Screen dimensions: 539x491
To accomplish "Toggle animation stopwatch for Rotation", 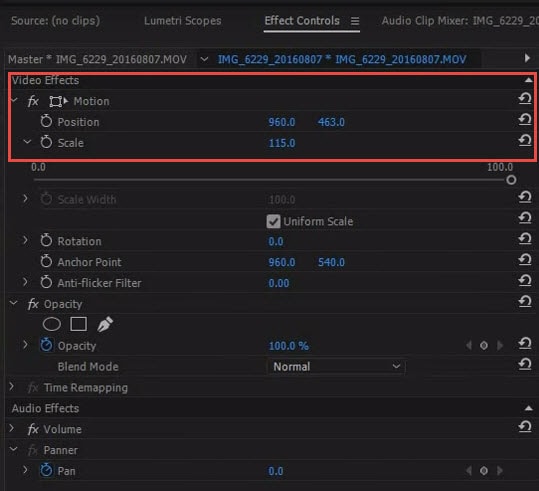I will [46, 241].
